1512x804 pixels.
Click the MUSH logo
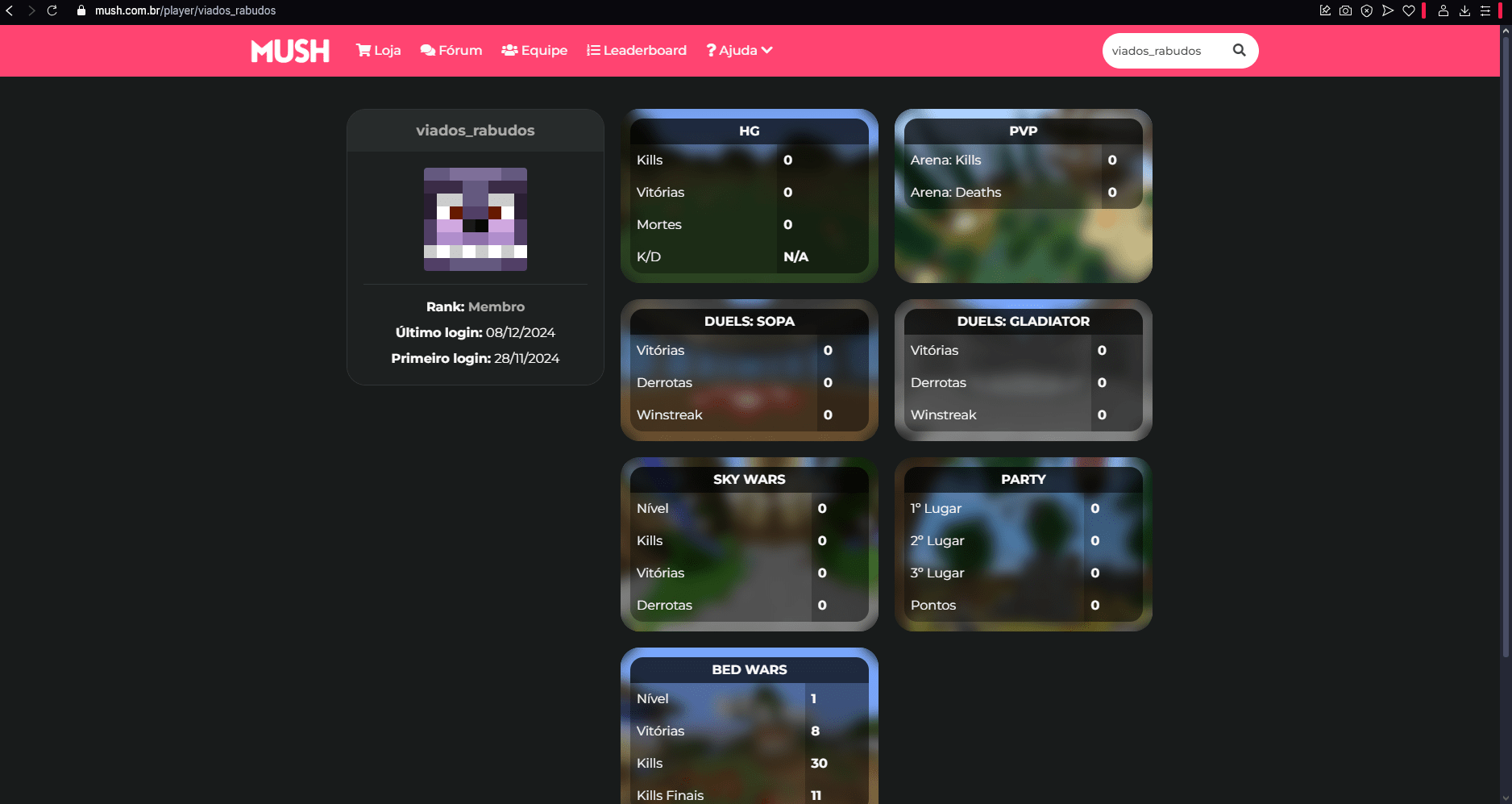click(x=290, y=51)
